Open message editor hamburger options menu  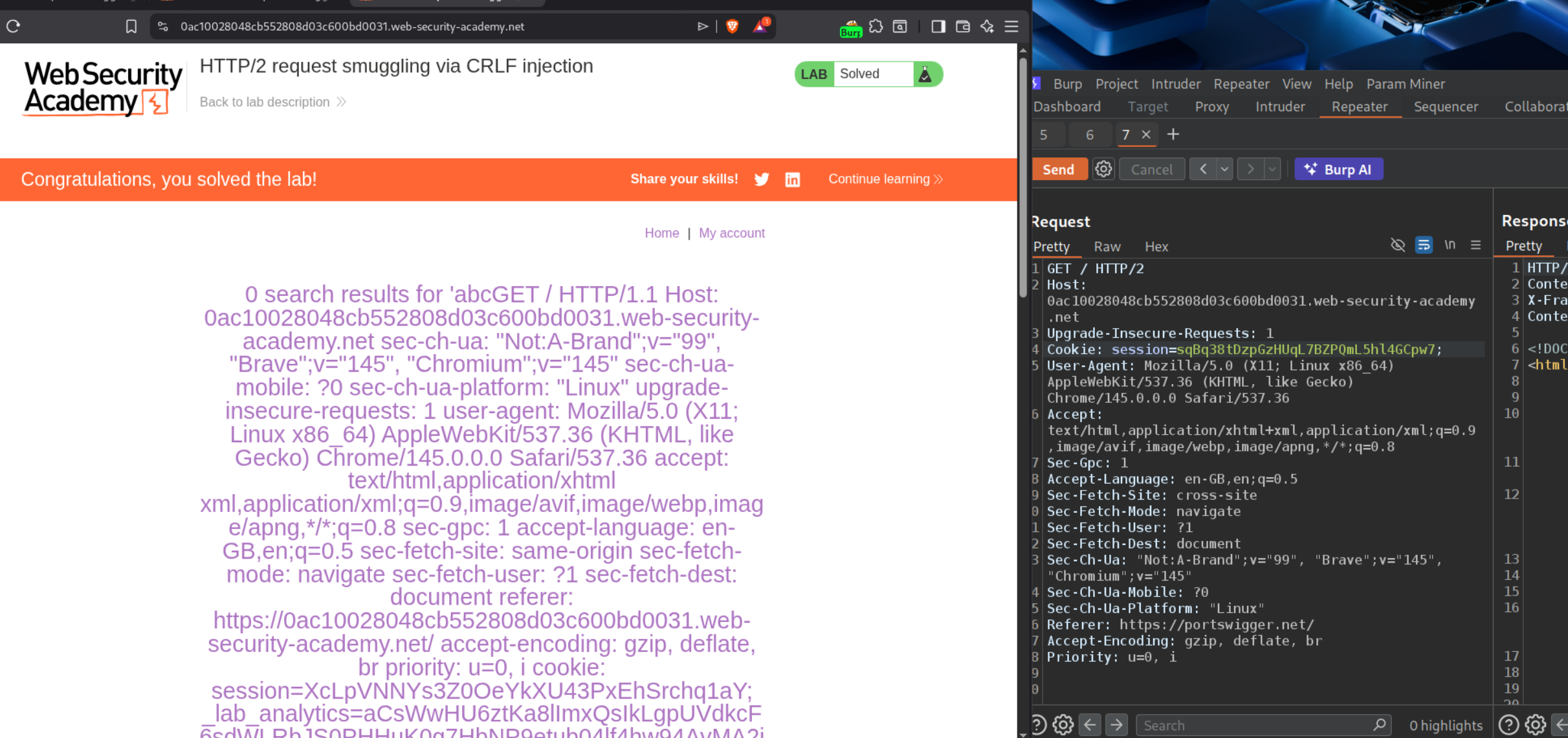pyautogui.click(x=1475, y=245)
